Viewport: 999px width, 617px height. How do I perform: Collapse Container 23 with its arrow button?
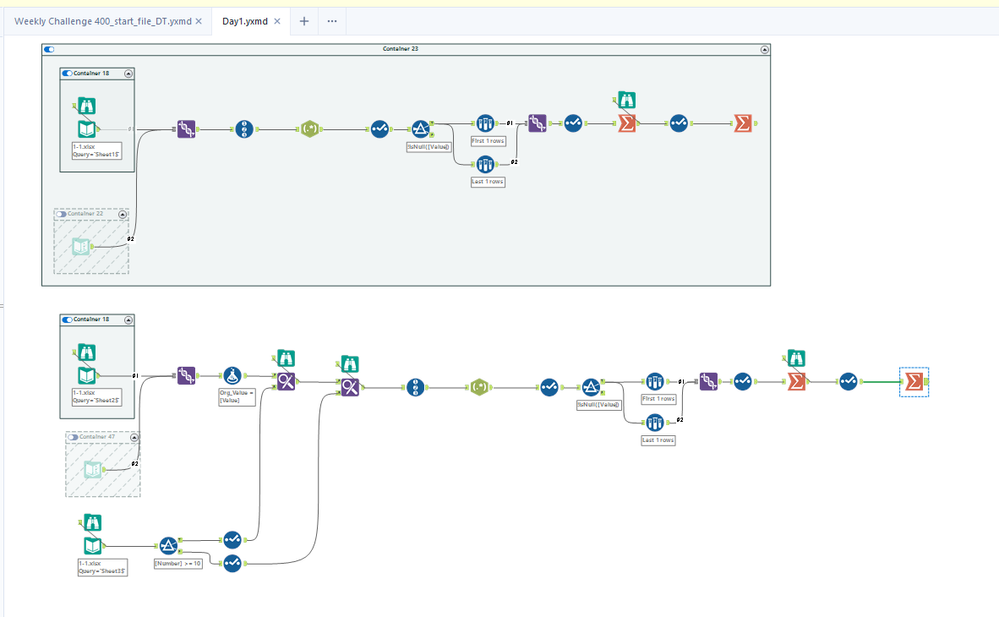[x=765, y=49]
